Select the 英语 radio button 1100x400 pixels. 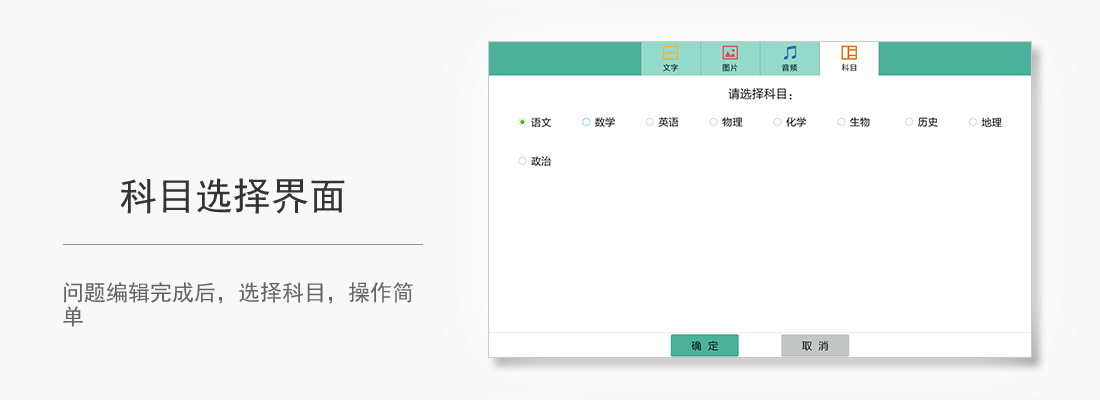(650, 122)
